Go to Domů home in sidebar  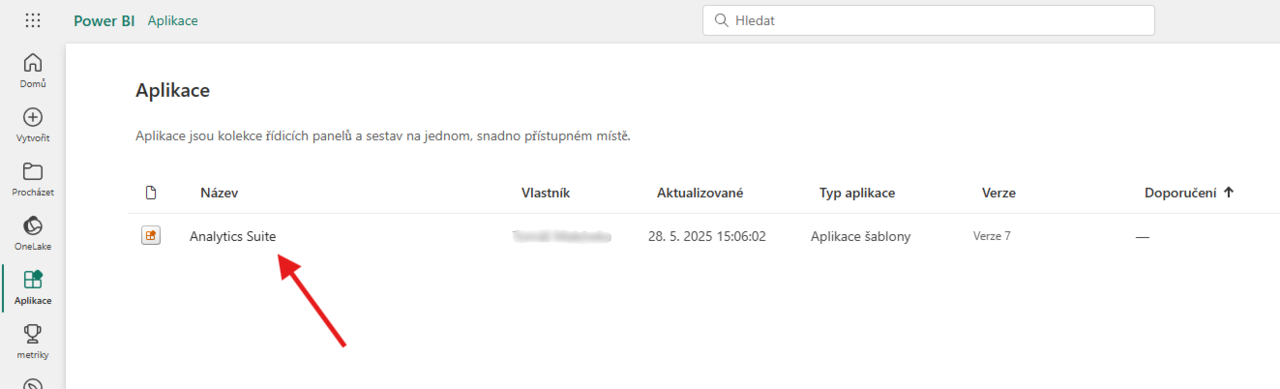pyautogui.click(x=32, y=69)
